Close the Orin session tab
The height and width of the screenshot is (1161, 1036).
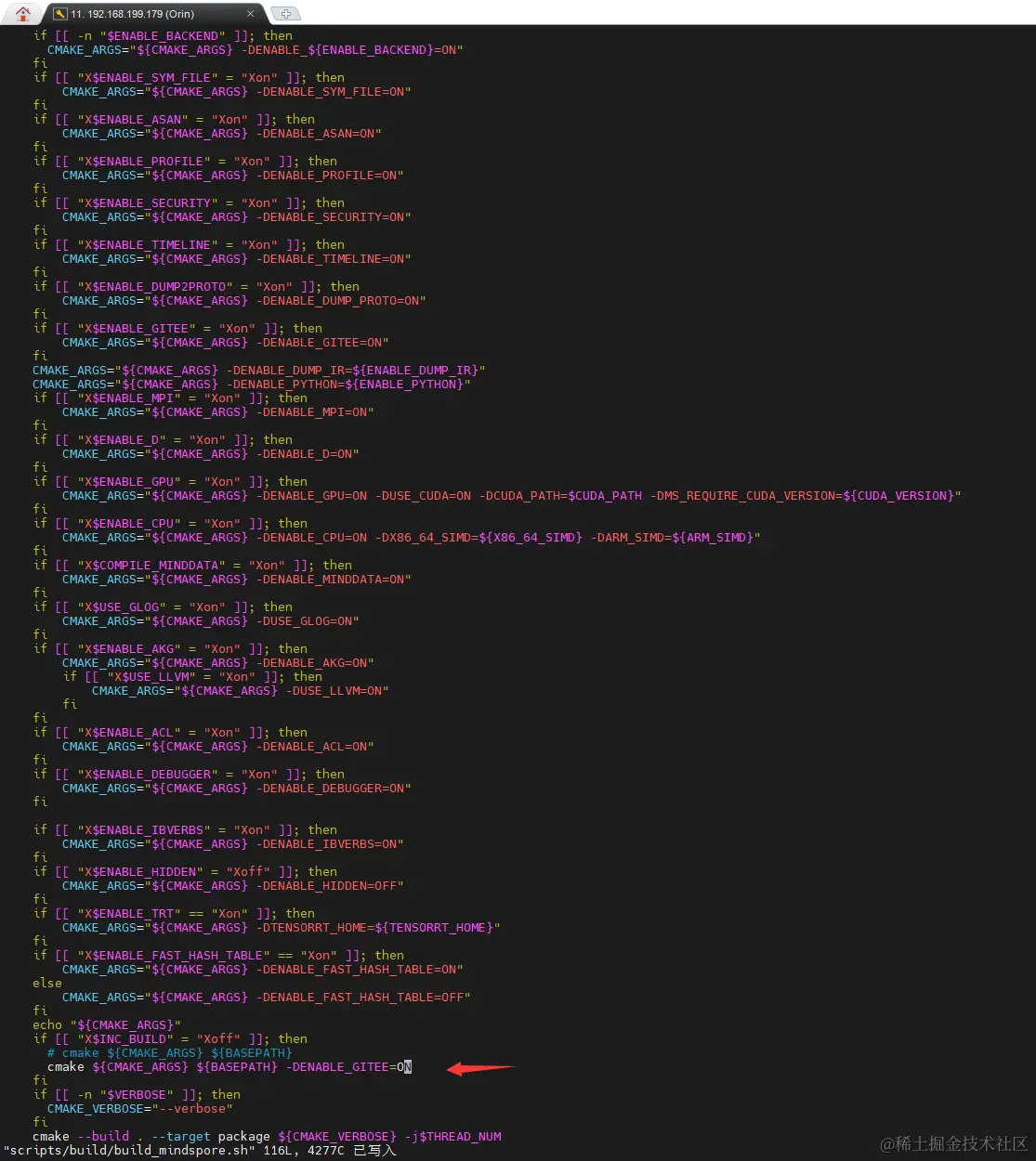coord(250,14)
